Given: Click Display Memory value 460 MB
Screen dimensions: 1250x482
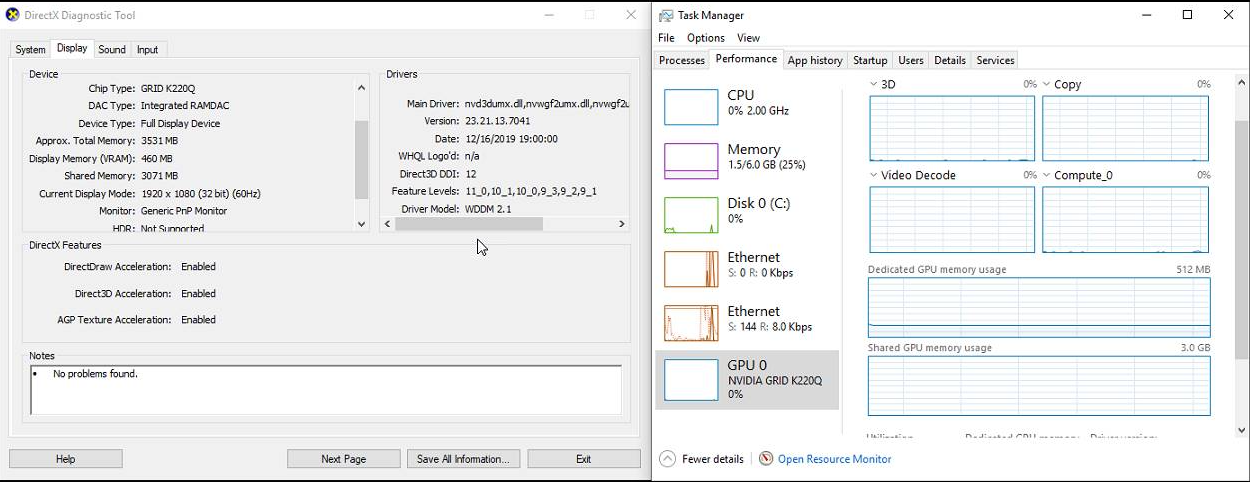Looking at the screenshot, I should coord(157,159).
